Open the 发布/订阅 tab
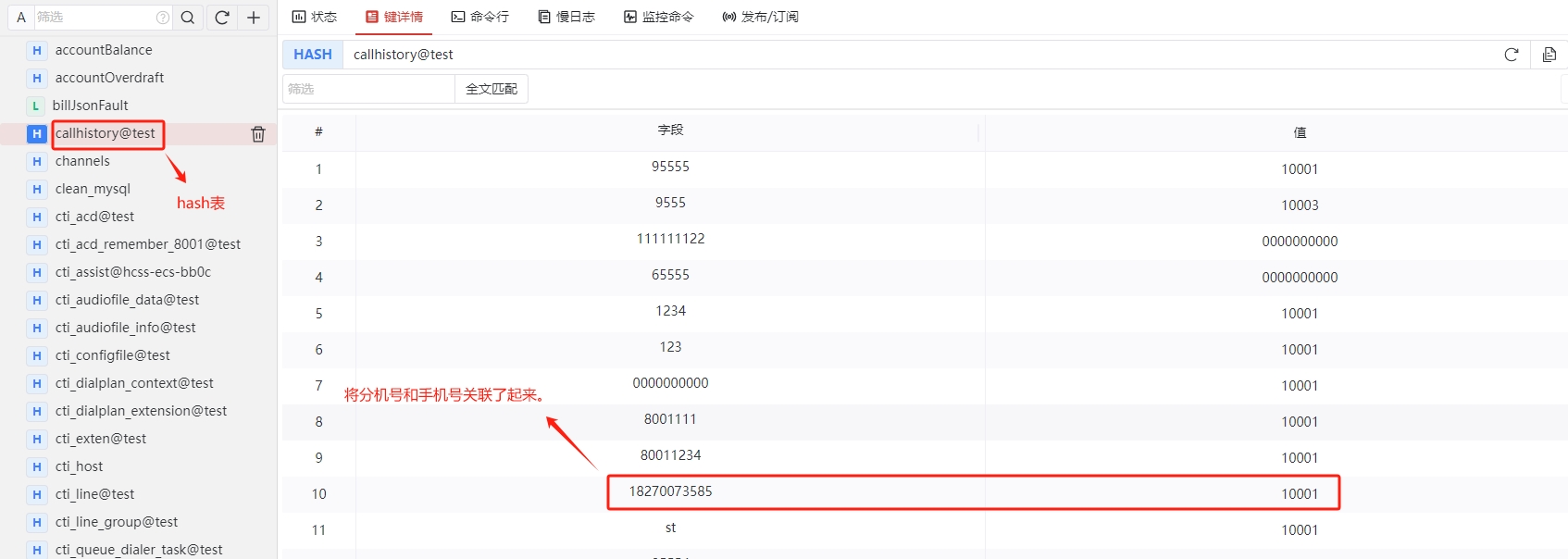1568x559 pixels. (x=760, y=17)
